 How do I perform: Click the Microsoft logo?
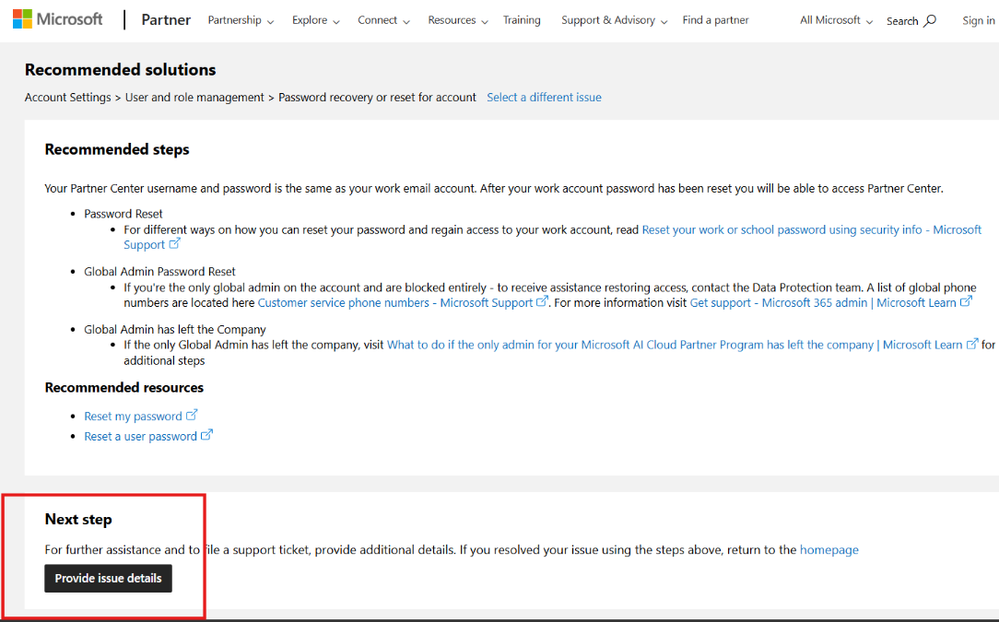pos(57,19)
